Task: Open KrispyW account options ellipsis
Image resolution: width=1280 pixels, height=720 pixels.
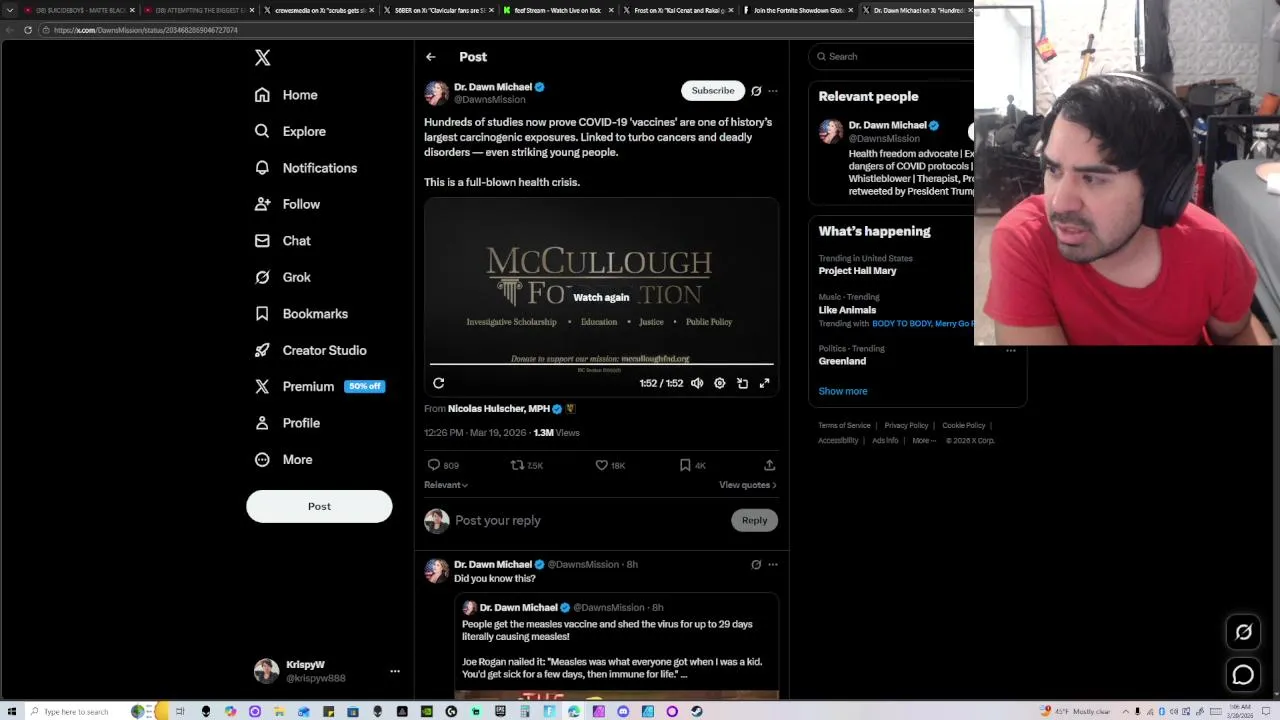Action: point(395,671)
